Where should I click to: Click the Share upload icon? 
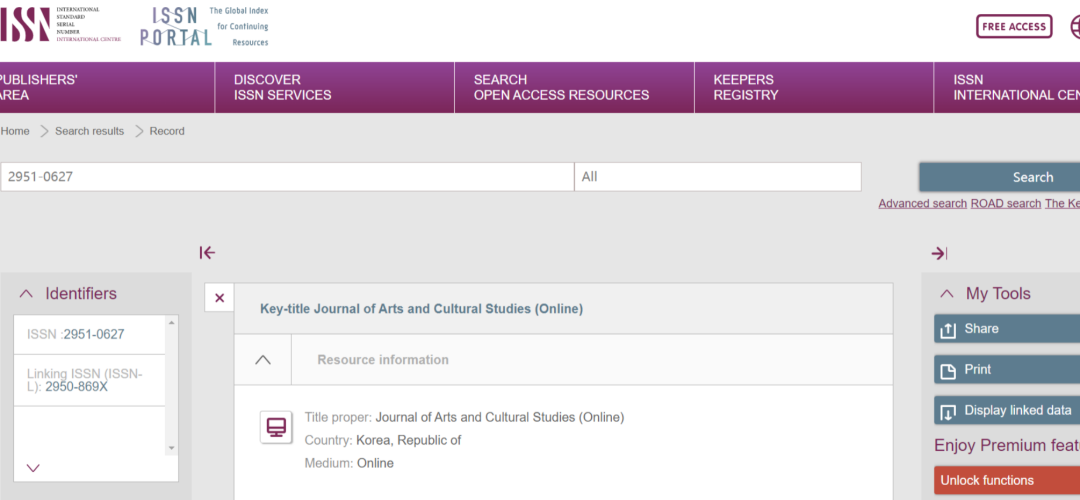point(948,330)
